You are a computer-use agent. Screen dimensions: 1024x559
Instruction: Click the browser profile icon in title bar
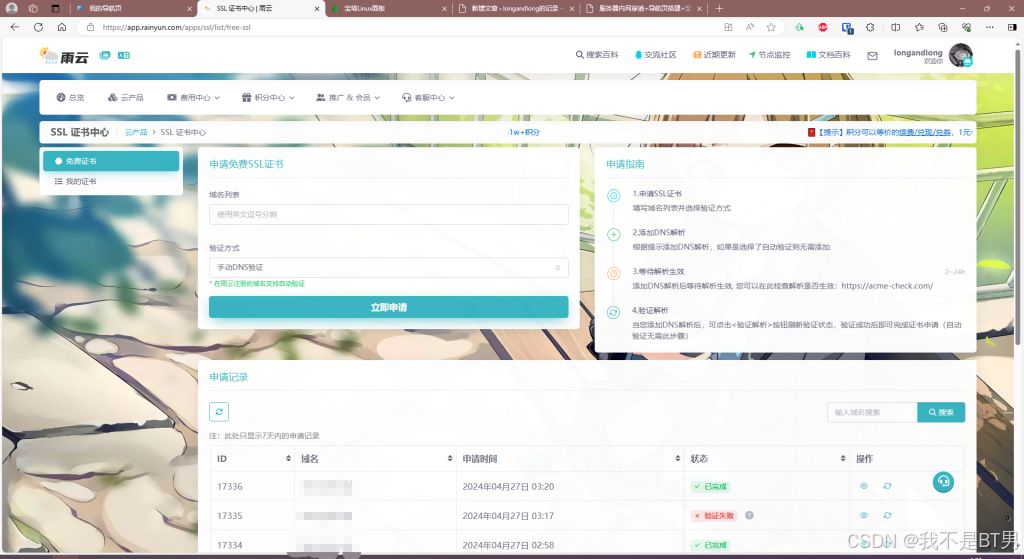(x=12, y=8)
